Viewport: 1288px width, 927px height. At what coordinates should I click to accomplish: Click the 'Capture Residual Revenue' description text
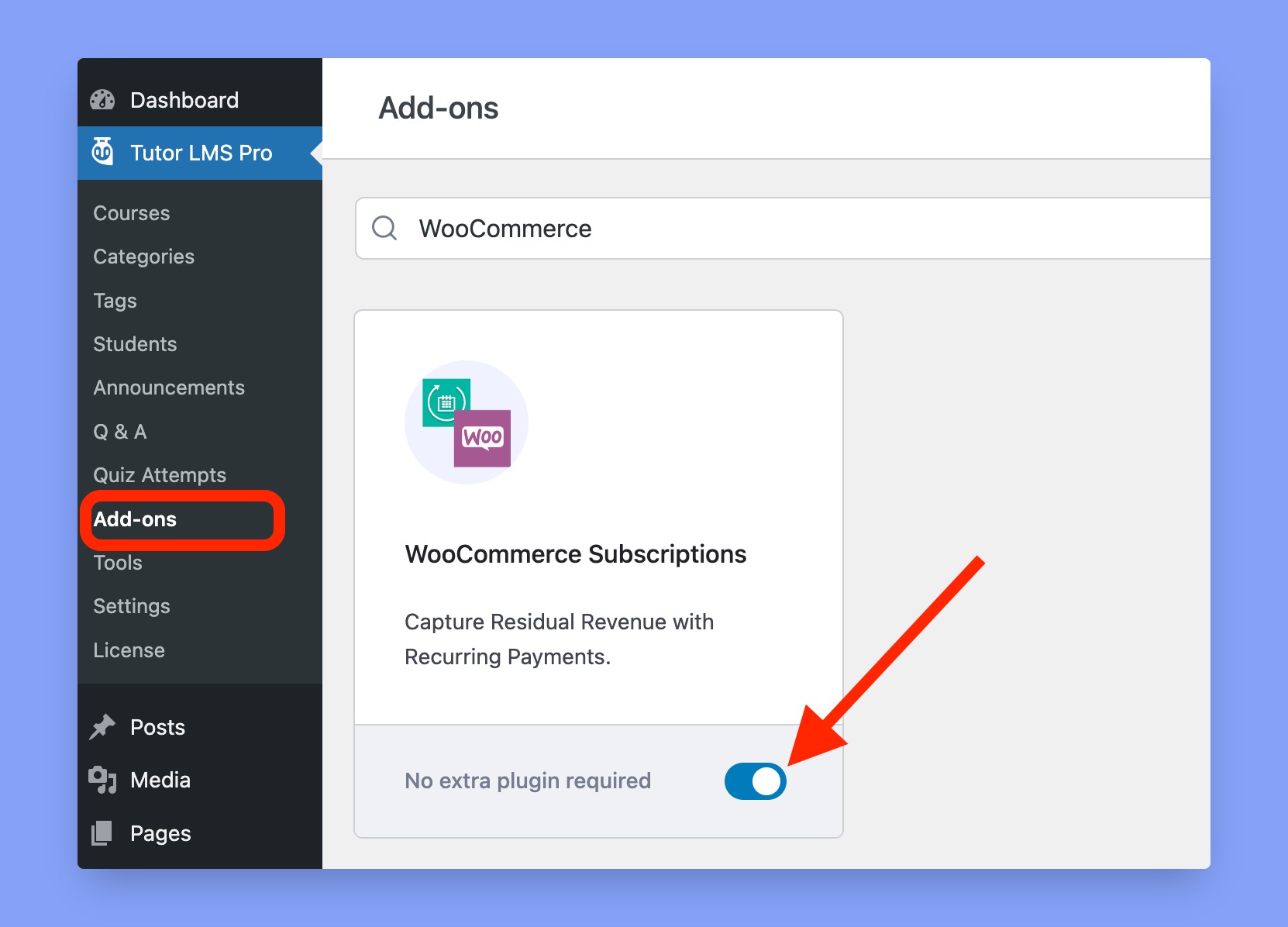point(559,639)
